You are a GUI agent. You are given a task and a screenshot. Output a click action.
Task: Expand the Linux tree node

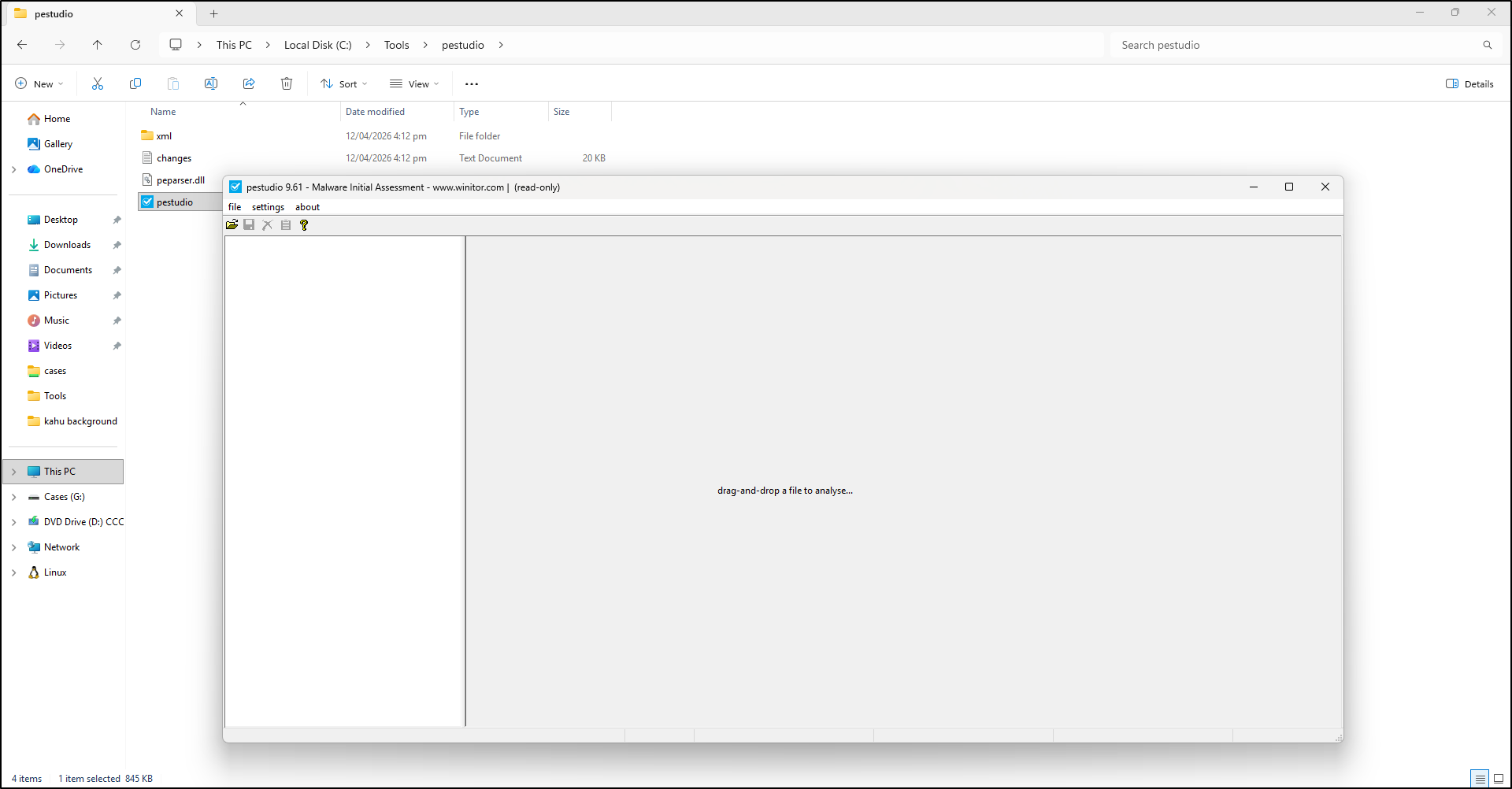click(14, 572)
